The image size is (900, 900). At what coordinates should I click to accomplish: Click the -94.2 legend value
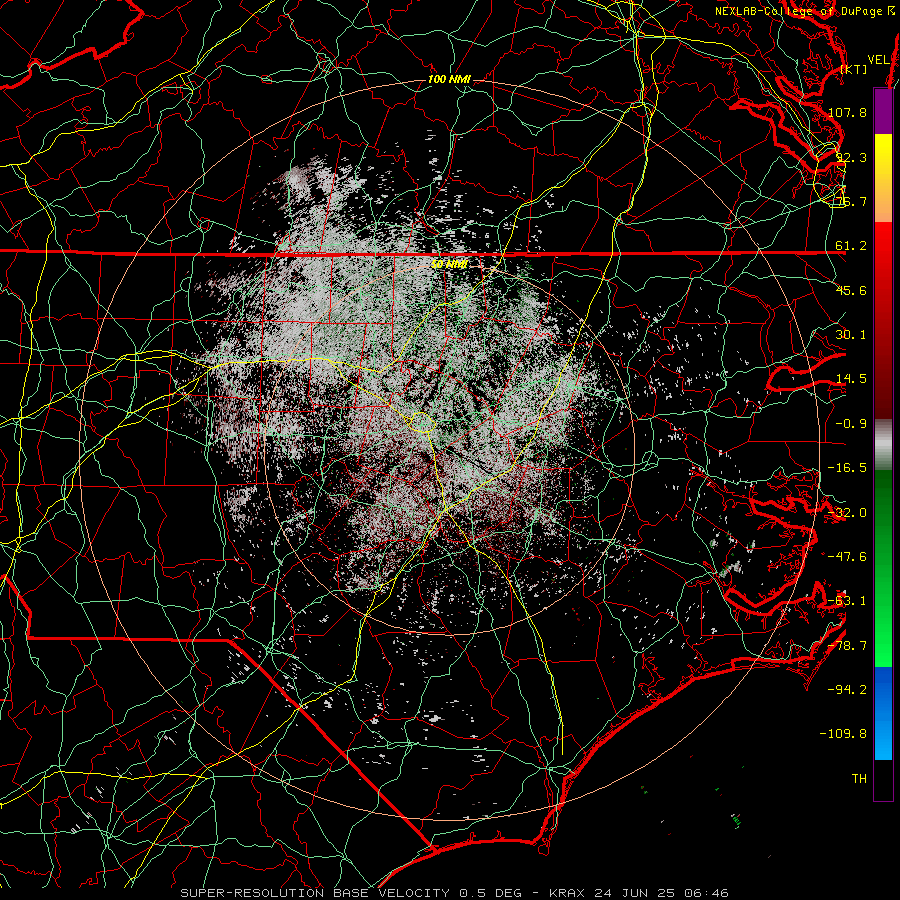(847, 689)
